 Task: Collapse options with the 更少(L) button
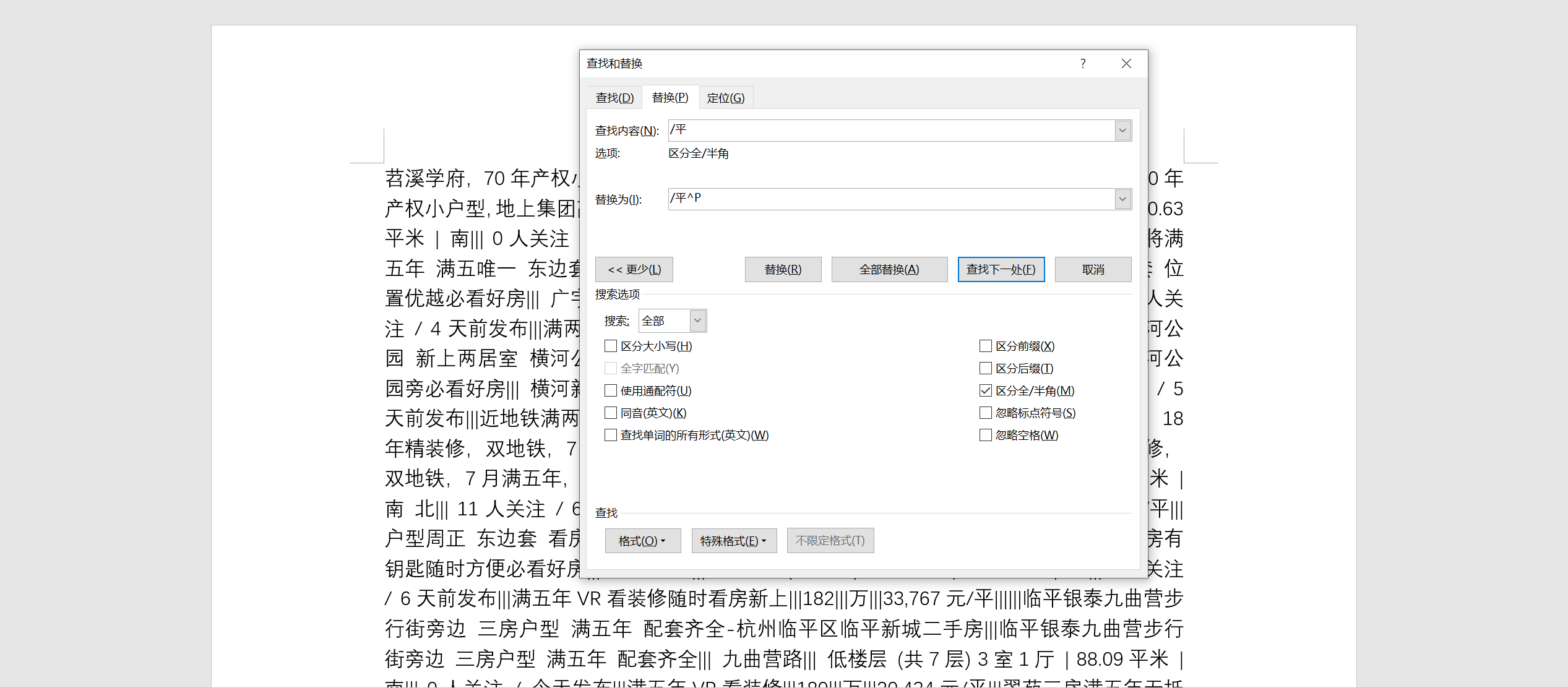click(x=634, y=270)
